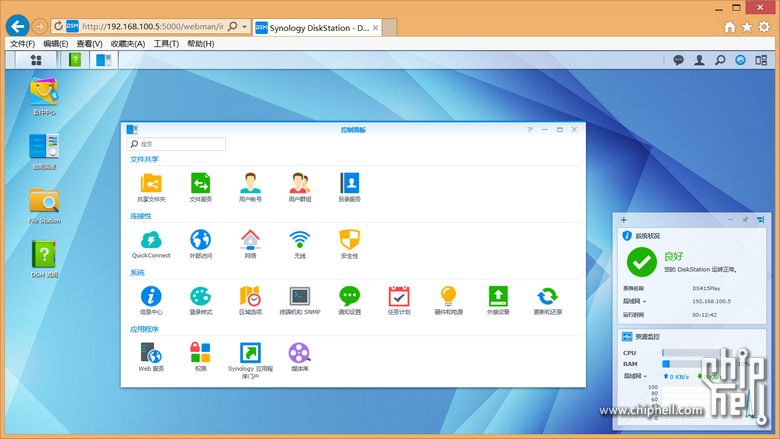Expand the address bar dropdown arrow
The width and height of the screenshot is (780, 439).
(245, 26)
